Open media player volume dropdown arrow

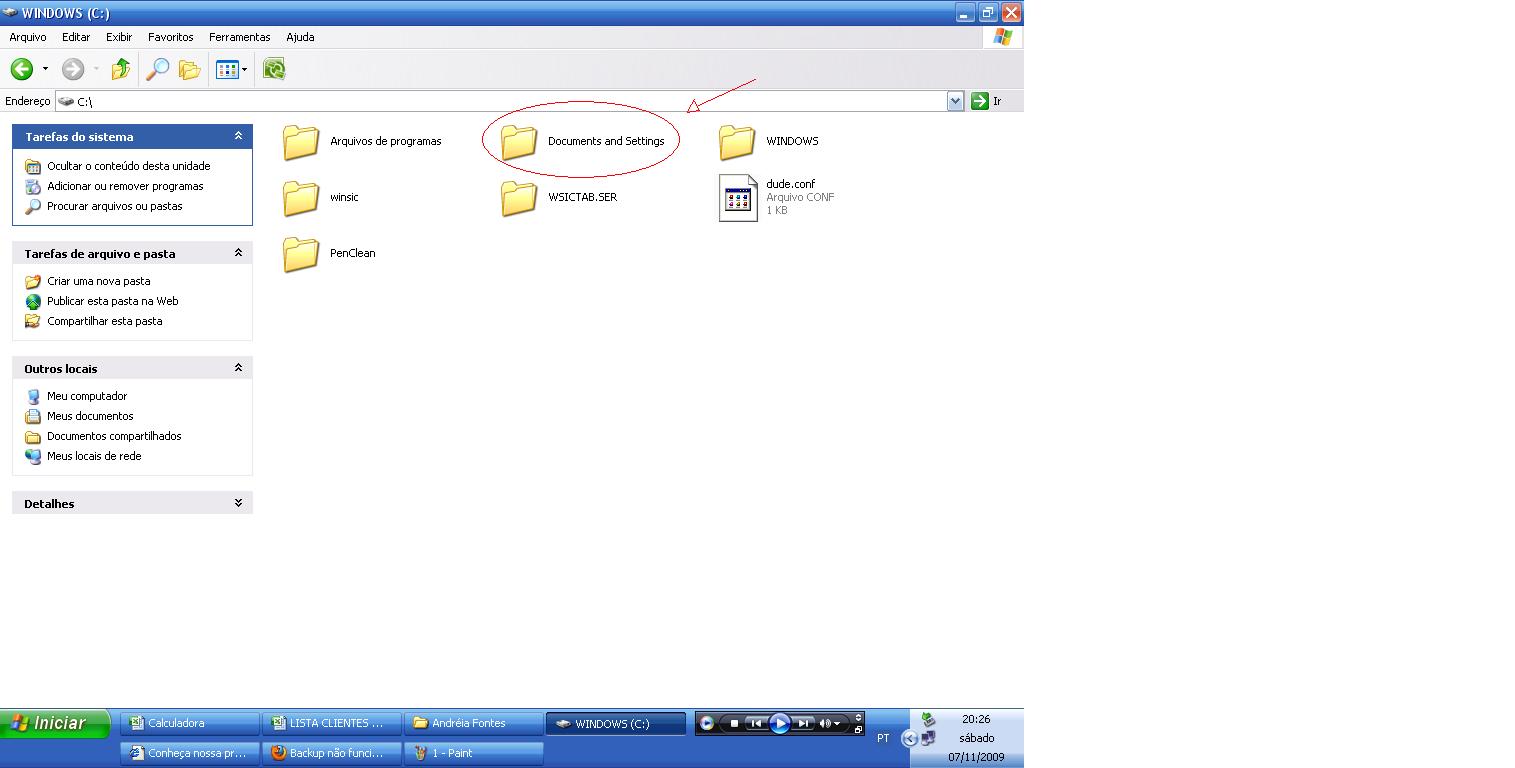837,723
